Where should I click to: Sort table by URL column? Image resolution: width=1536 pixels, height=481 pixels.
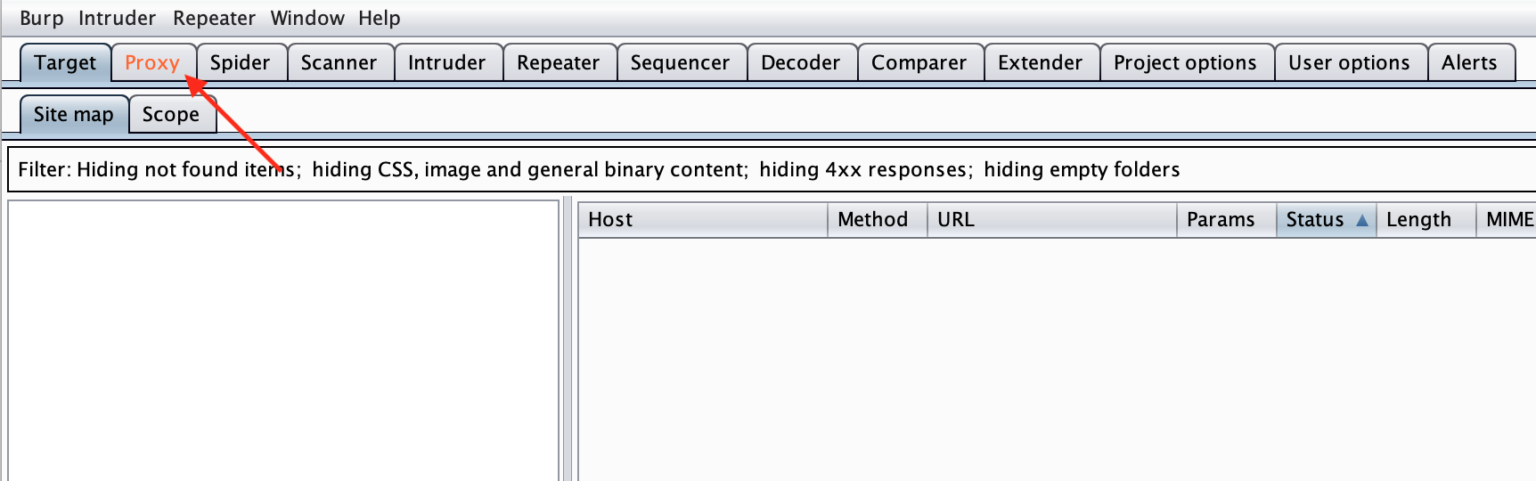(1052, 219)
